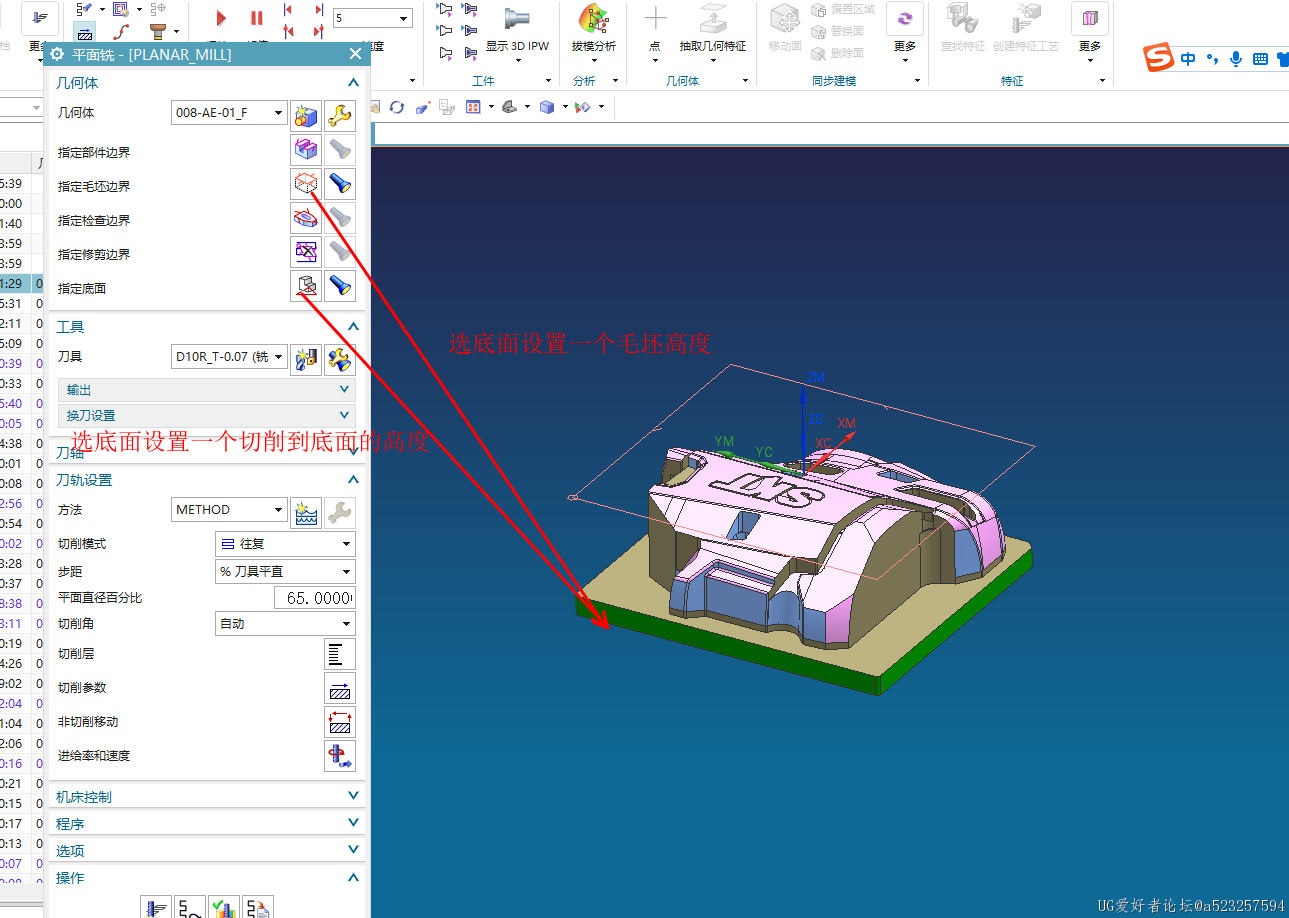Expand the 机床控制 section

click(353, 796)
